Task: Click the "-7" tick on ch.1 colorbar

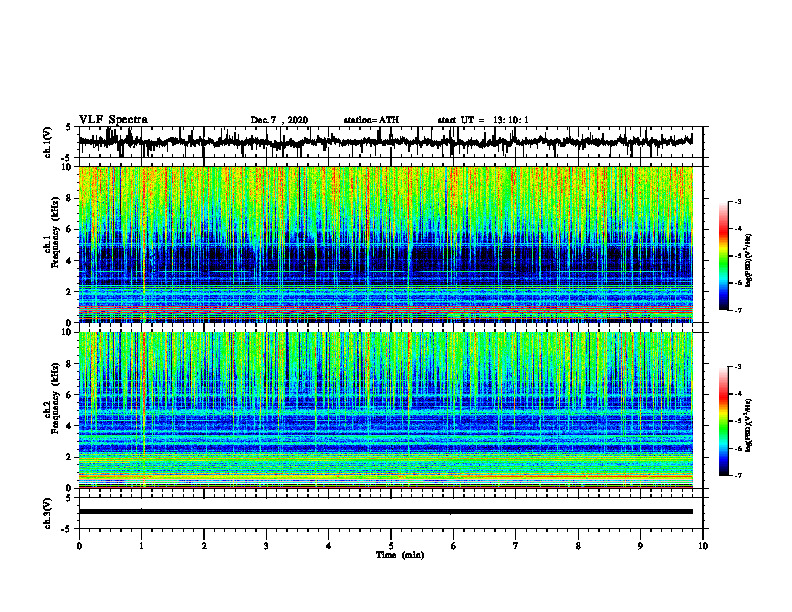Action: [738, 310]
